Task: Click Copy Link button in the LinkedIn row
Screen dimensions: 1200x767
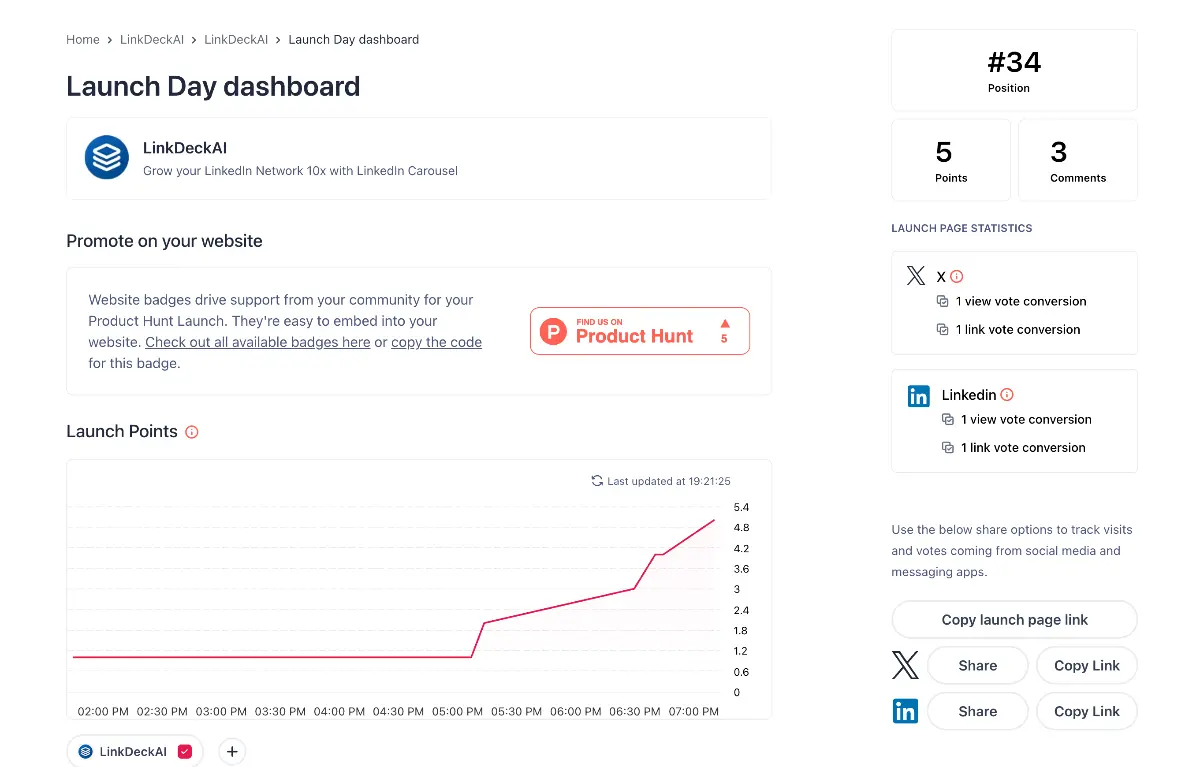Action: point(1086,712)
